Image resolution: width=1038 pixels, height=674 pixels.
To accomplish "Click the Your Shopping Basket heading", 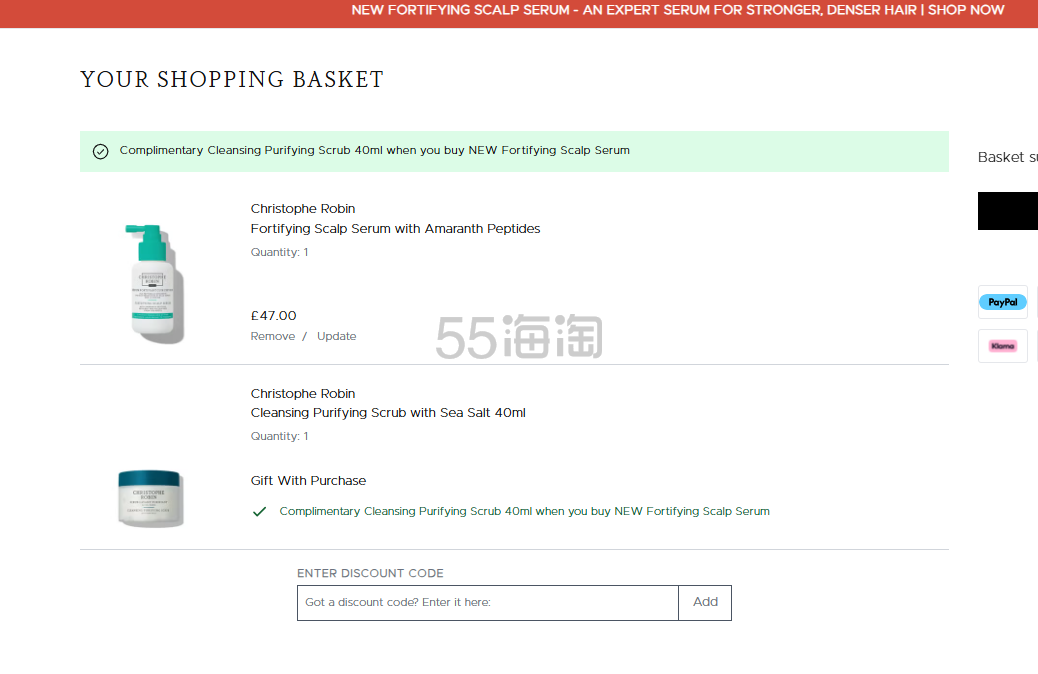I will (232, 80).
